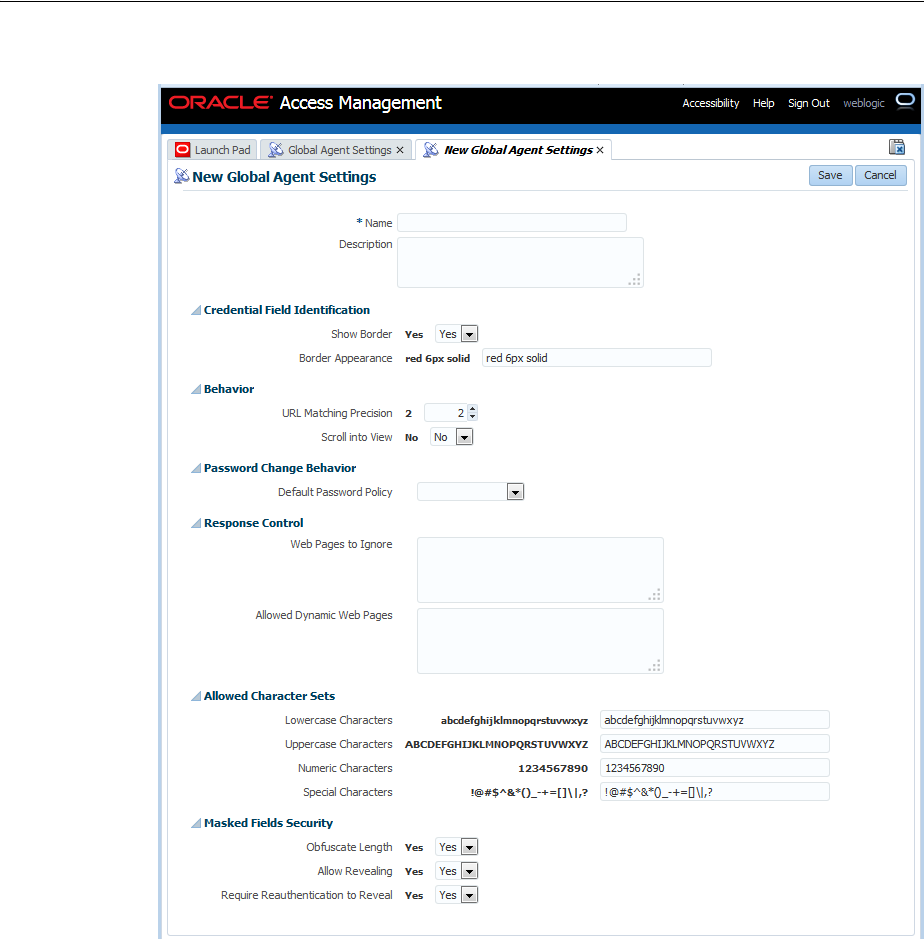Click the New Global Agent Settings tab icon
This screenshot has height=939, width=924.
point(431,150)
